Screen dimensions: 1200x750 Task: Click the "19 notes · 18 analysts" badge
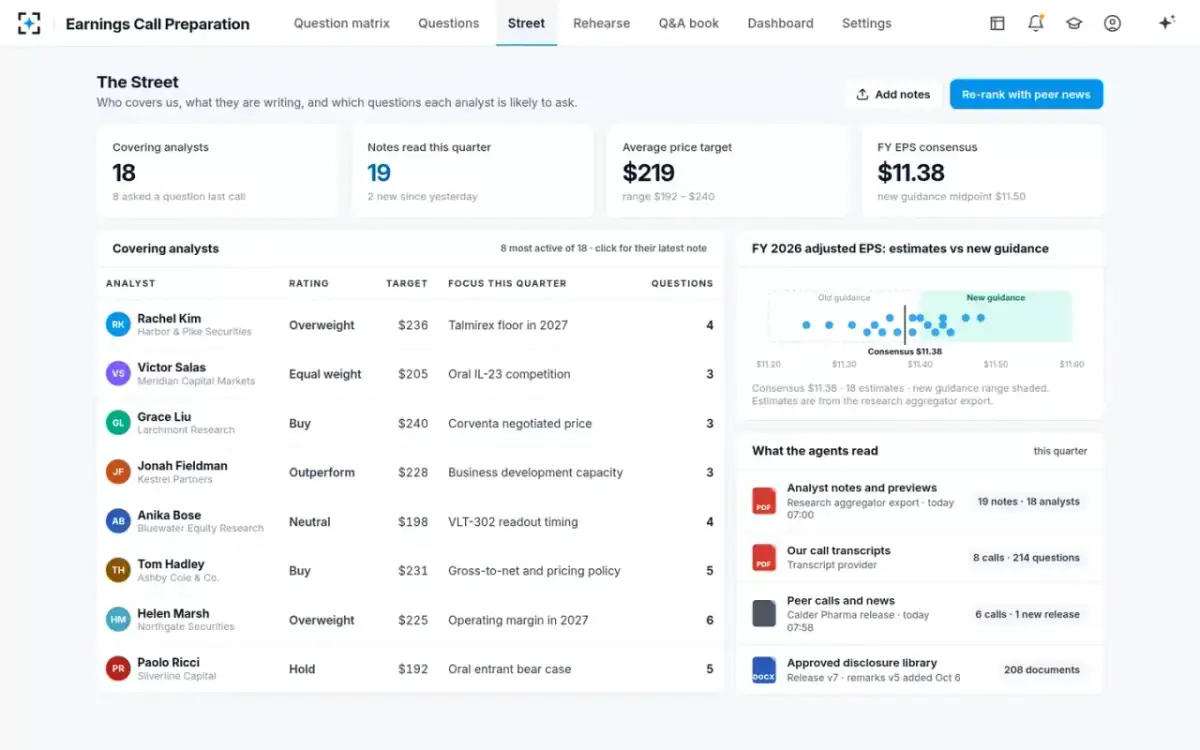pos(1029,502)
